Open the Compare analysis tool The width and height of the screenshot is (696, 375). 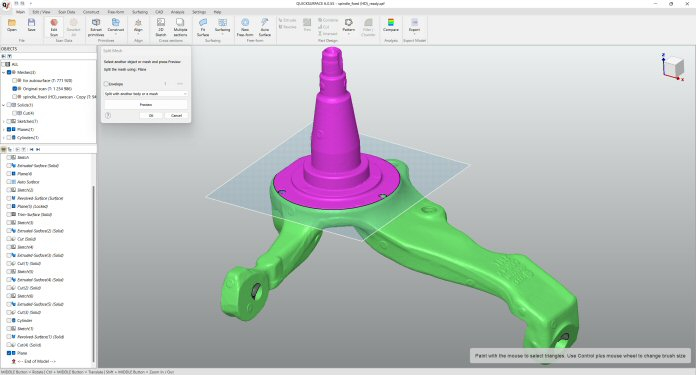click(x=391, y=25)
